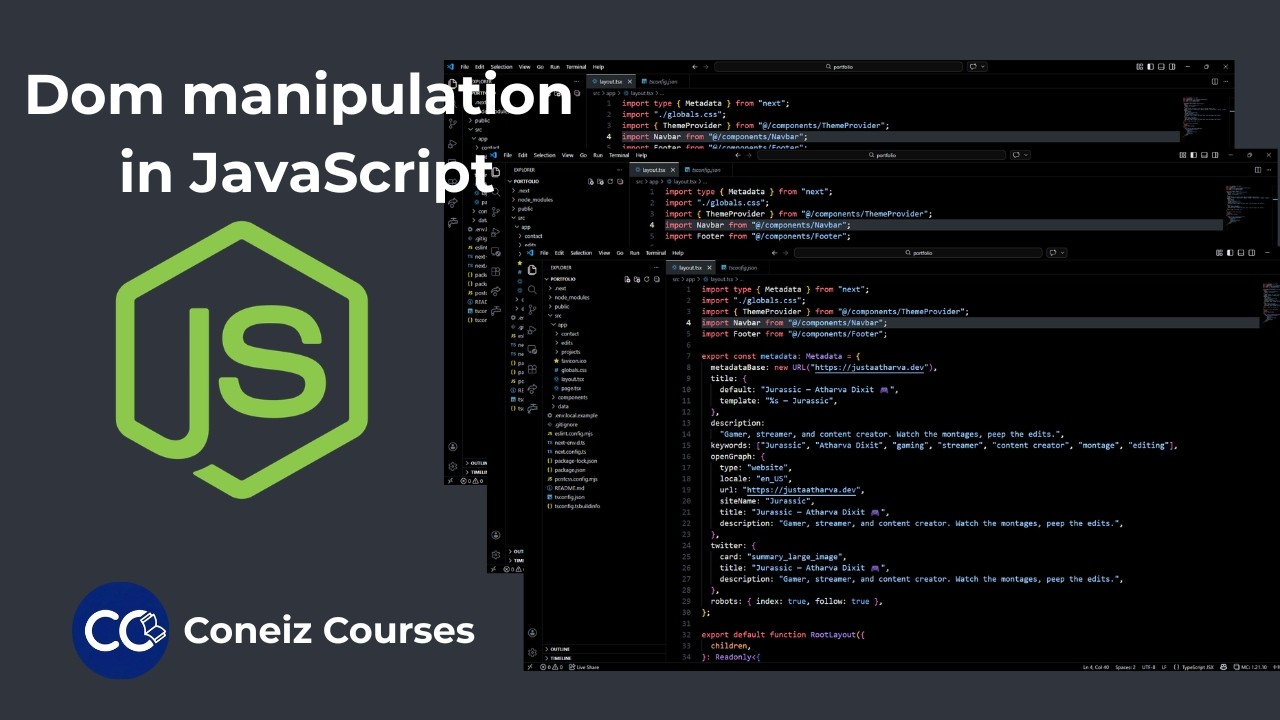This screenshot has height=720, width=1280.
Task: Go forward using front window title bar arrow
Action: pos(785,253)
